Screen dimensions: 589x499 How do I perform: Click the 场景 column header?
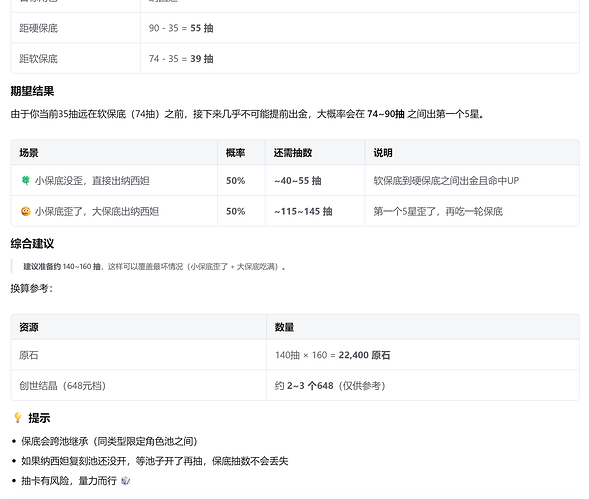tap(29, 153)
